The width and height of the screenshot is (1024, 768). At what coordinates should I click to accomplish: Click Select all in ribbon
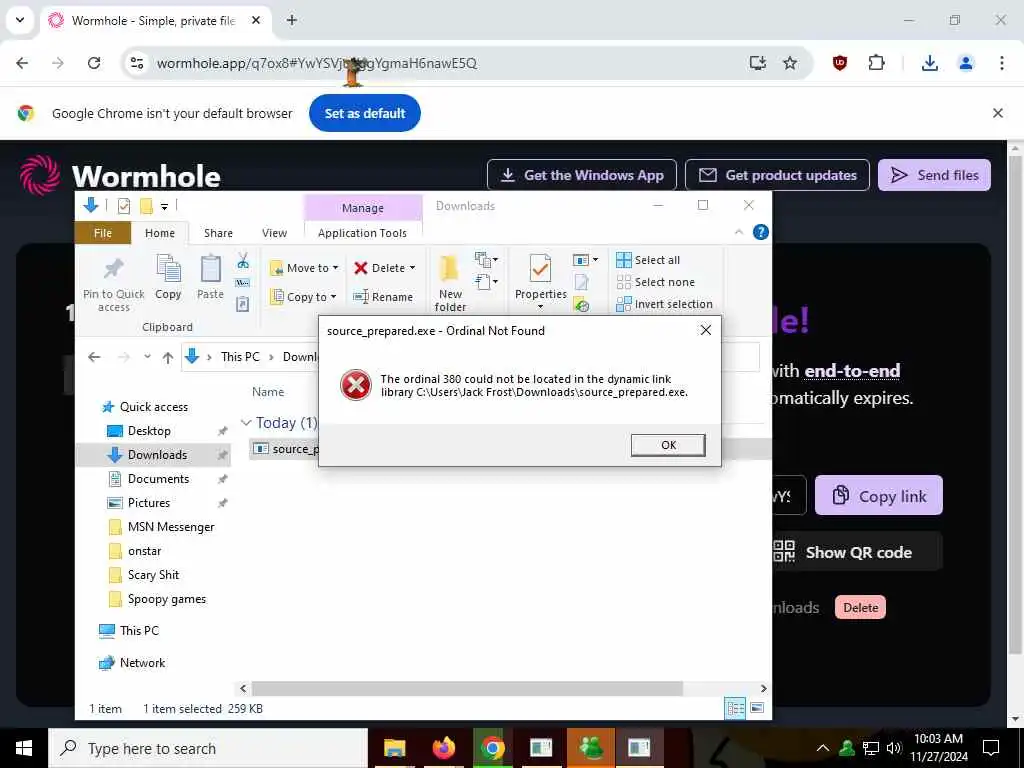click(x=648, y=260)
